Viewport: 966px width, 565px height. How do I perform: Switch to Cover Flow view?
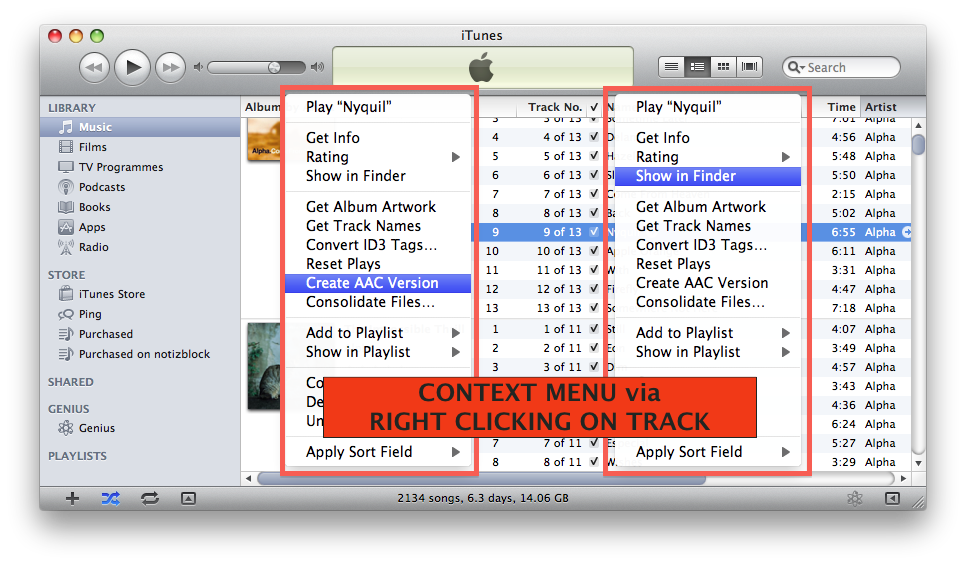[749, 67]
